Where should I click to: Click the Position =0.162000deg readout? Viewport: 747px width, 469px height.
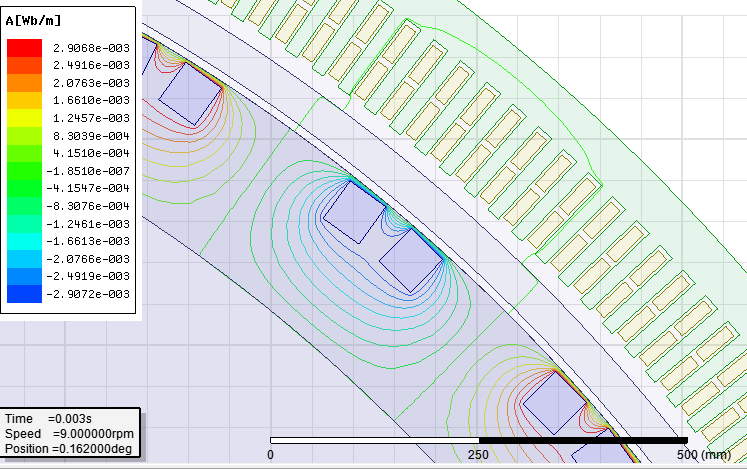coord(68,449)
